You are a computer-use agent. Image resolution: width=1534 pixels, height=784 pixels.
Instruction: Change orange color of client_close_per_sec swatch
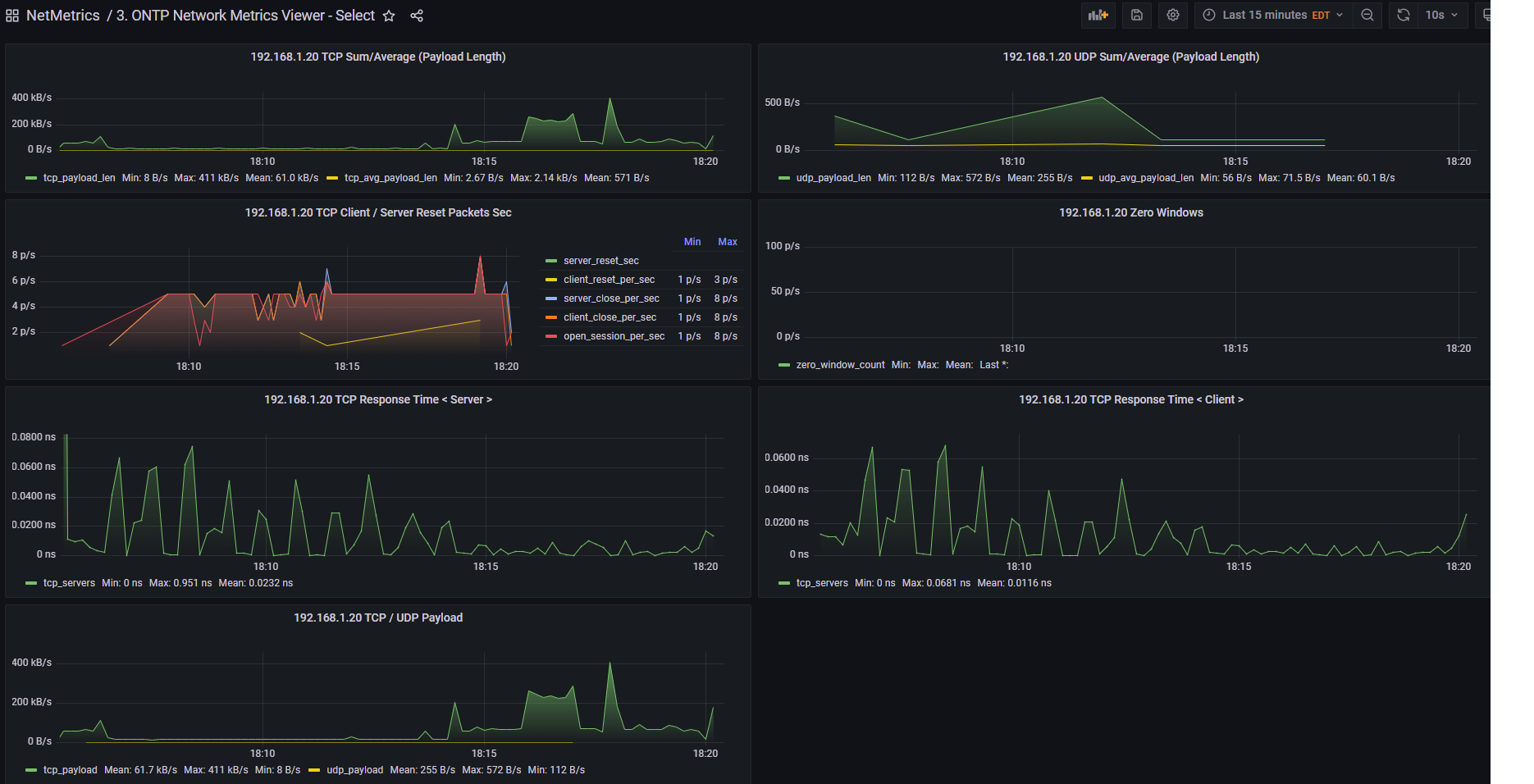click(x=551, y=317)
